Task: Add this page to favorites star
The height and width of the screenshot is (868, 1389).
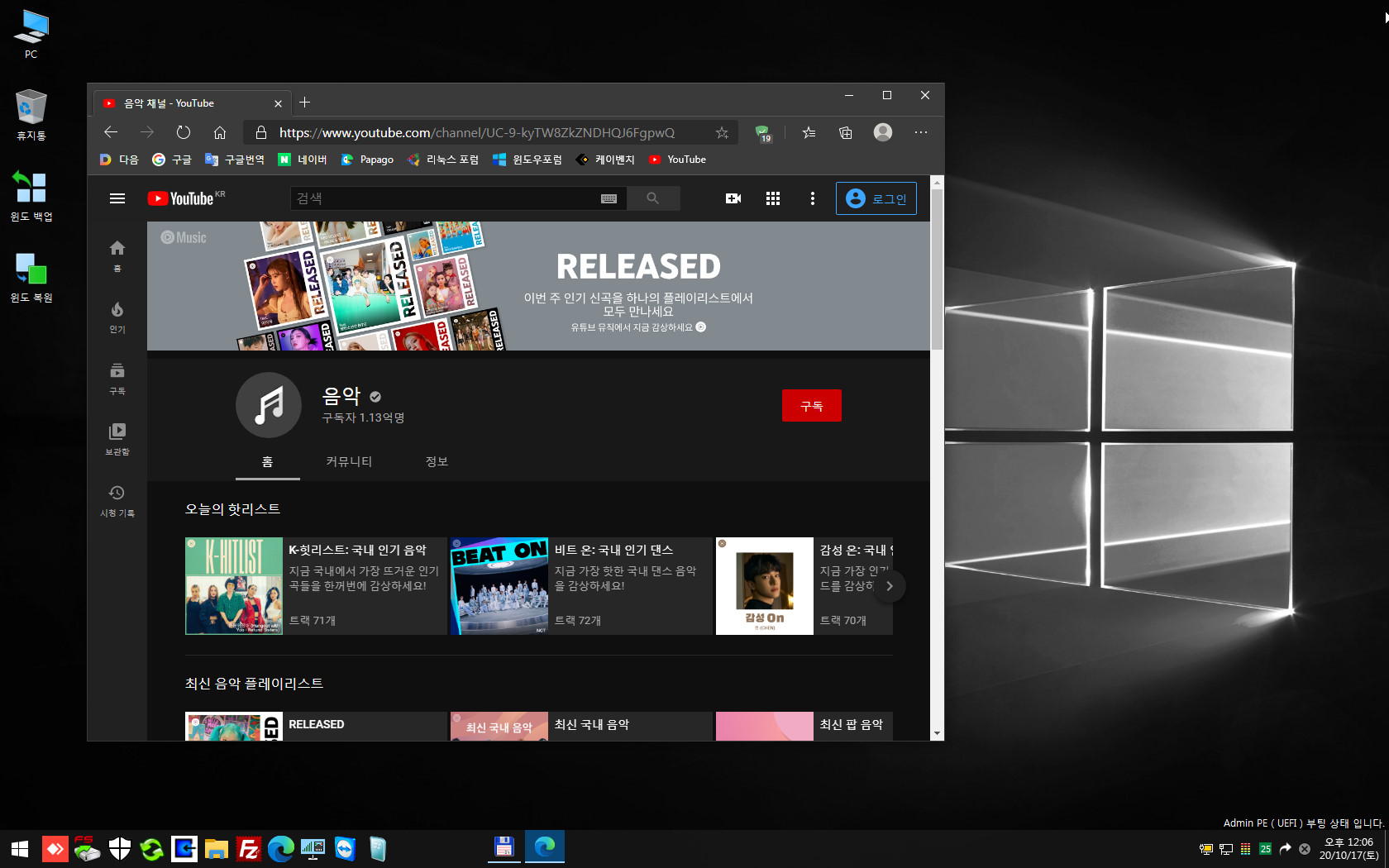Action: 722,132
